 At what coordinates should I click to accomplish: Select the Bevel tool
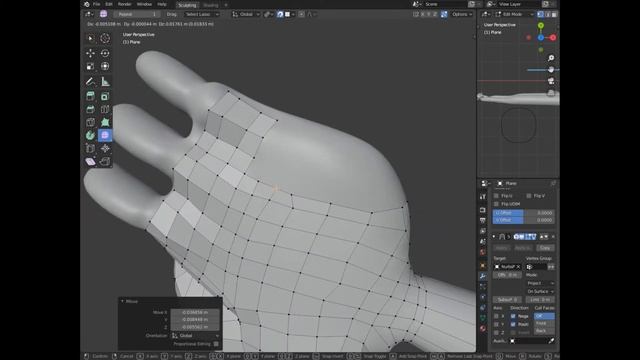coord(90,109)
